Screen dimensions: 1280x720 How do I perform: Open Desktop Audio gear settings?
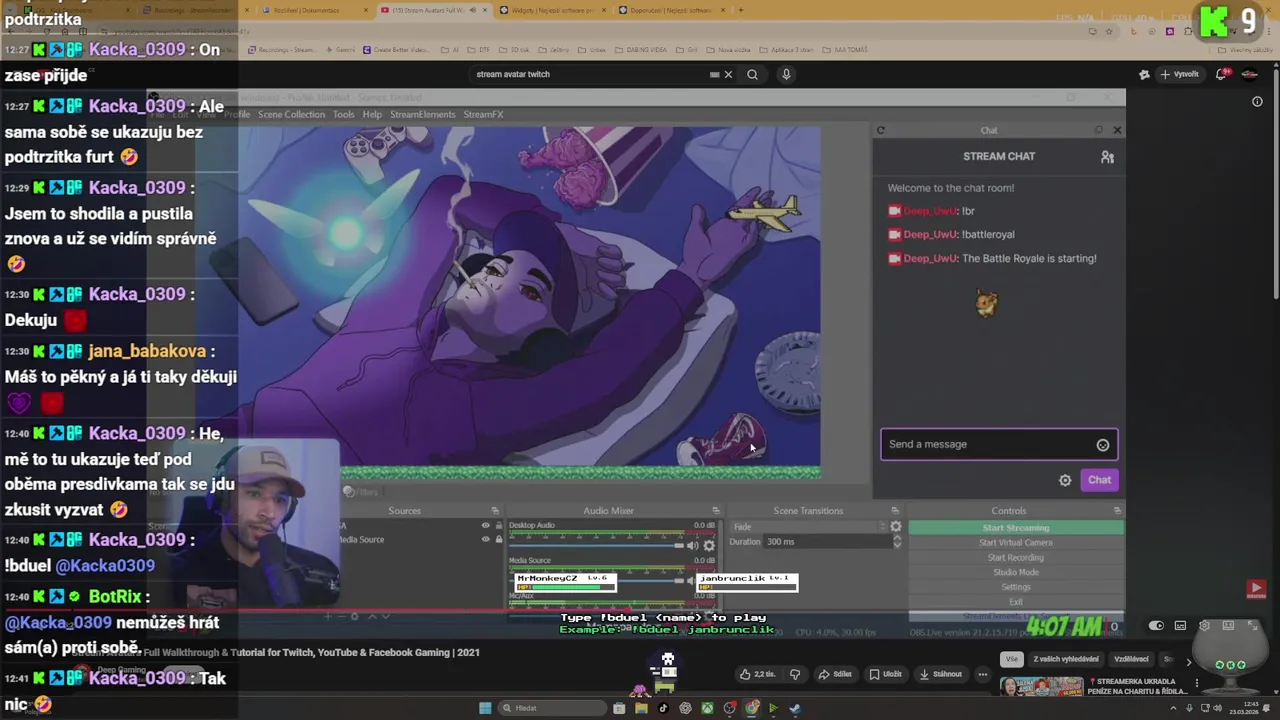(x=709, y=545)
